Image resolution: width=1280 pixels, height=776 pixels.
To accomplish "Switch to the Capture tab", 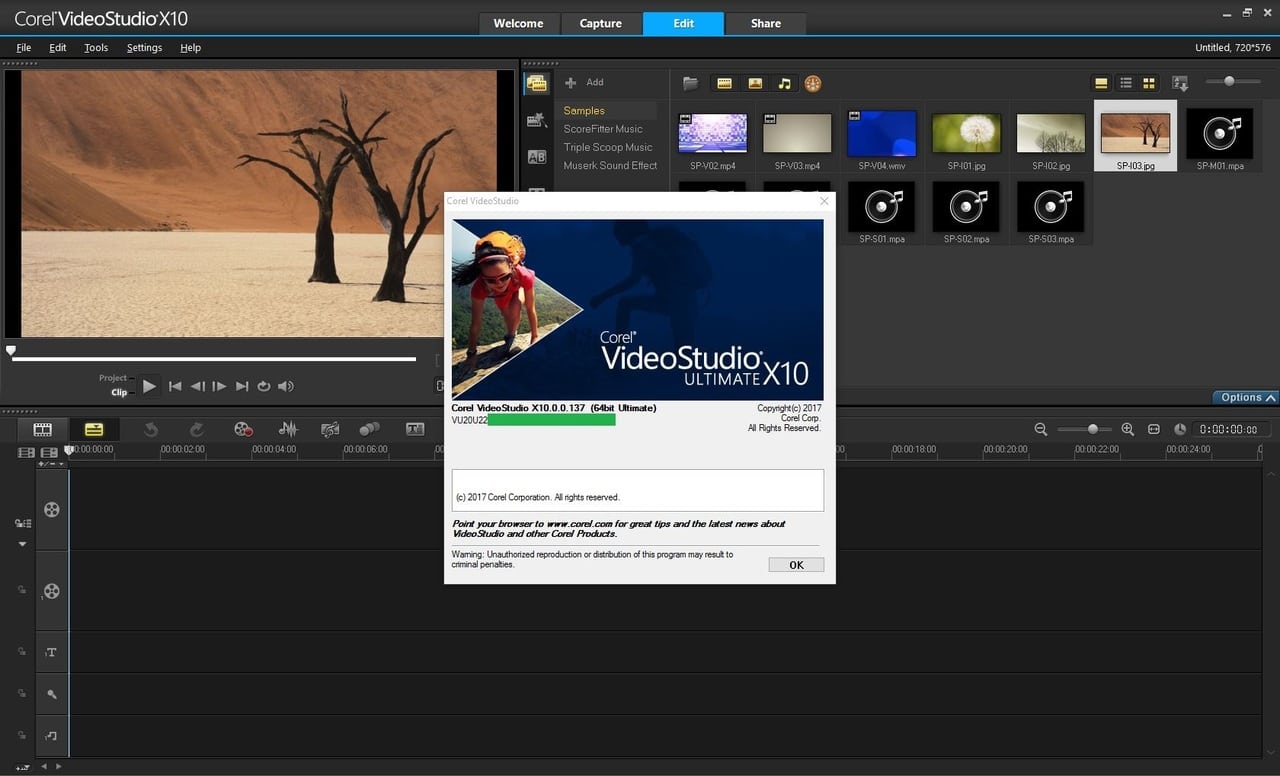I will 600,23.
